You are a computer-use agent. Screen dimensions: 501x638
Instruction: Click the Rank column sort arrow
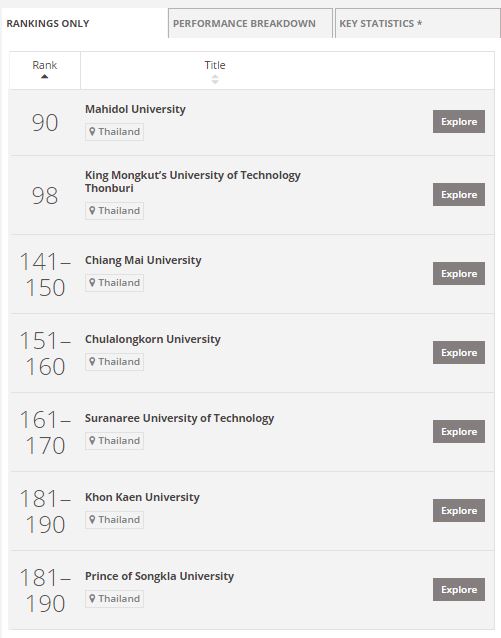point(44,76)
